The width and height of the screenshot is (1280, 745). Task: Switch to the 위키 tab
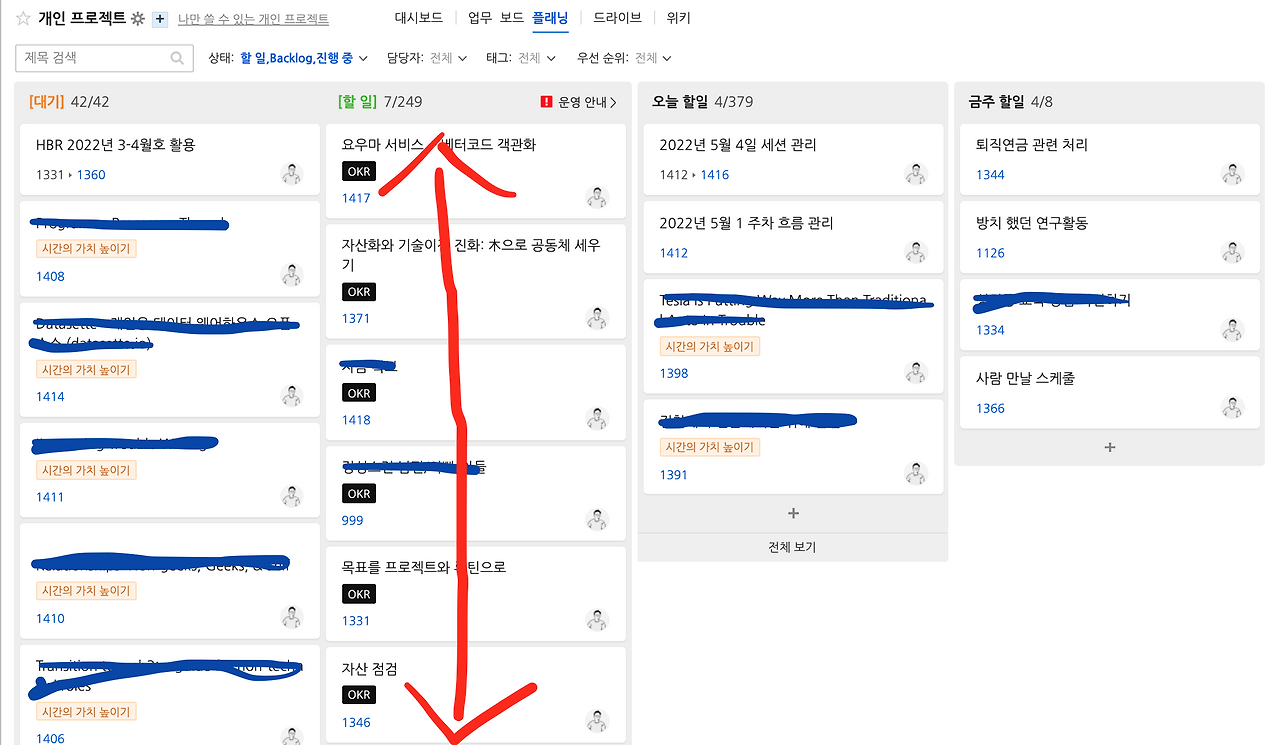[x=678, y=18]
